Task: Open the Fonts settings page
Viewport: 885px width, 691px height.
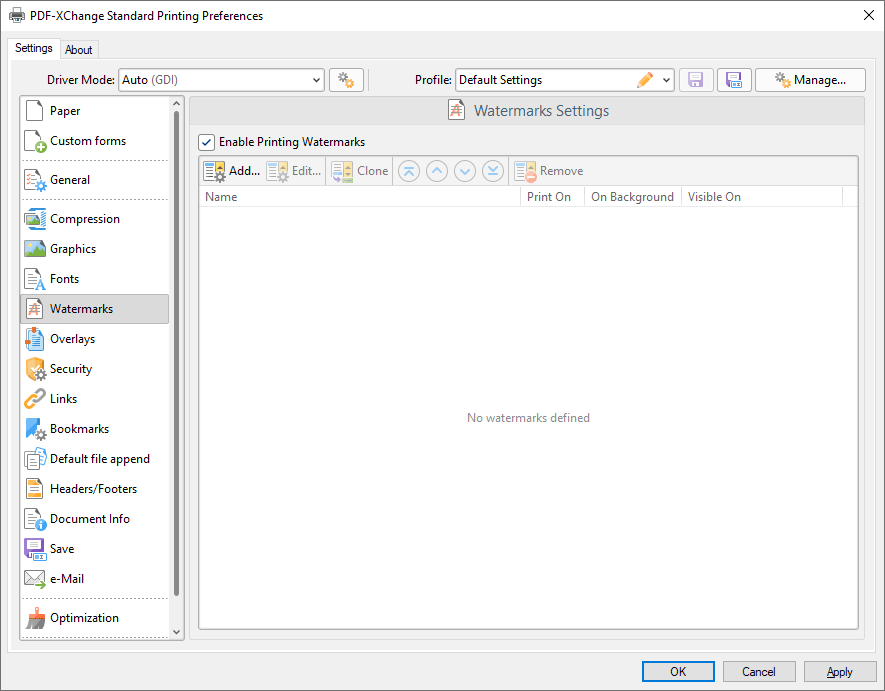Action: pyautogui.click(x=94, y=278)
